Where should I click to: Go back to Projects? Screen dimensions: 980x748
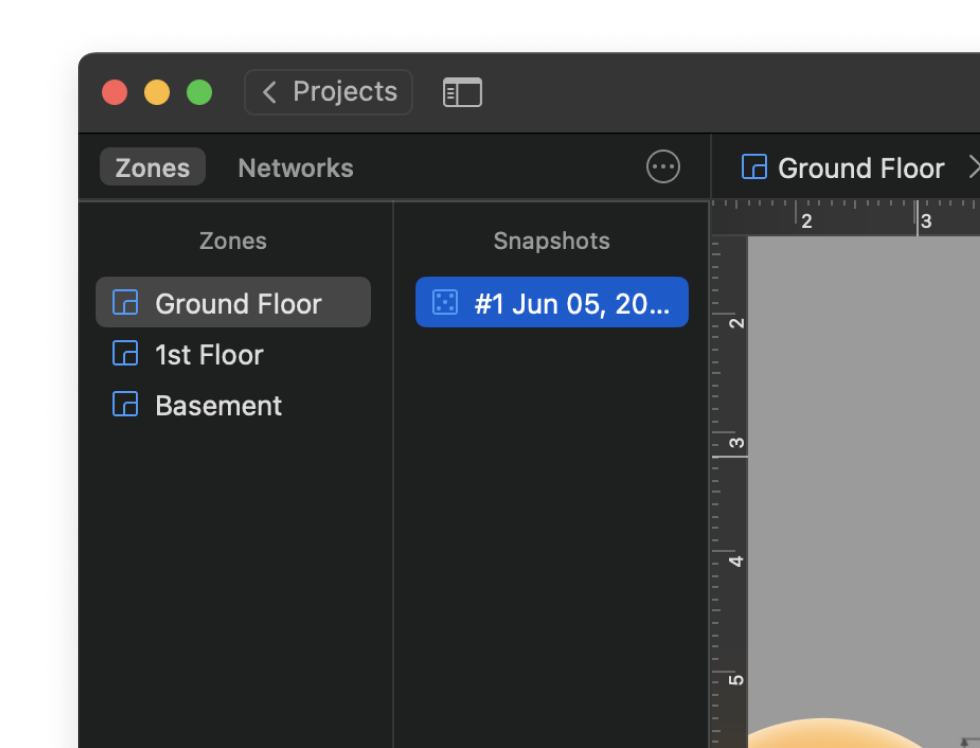pos(343,93)
